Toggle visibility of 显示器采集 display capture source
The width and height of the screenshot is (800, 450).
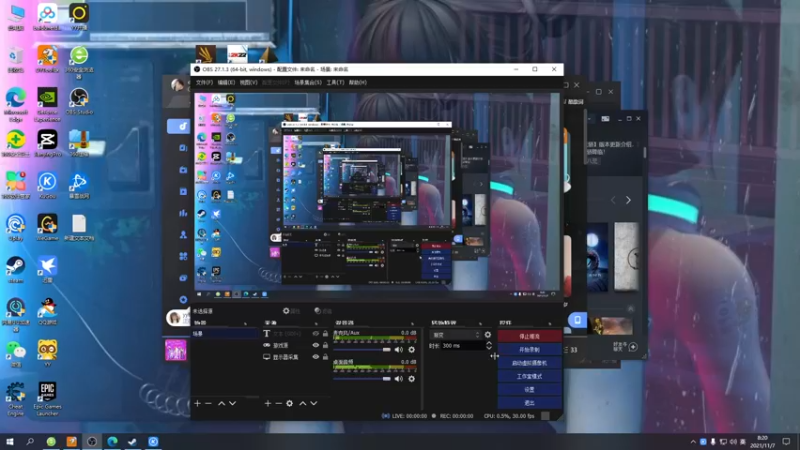[x=315, y=357]
